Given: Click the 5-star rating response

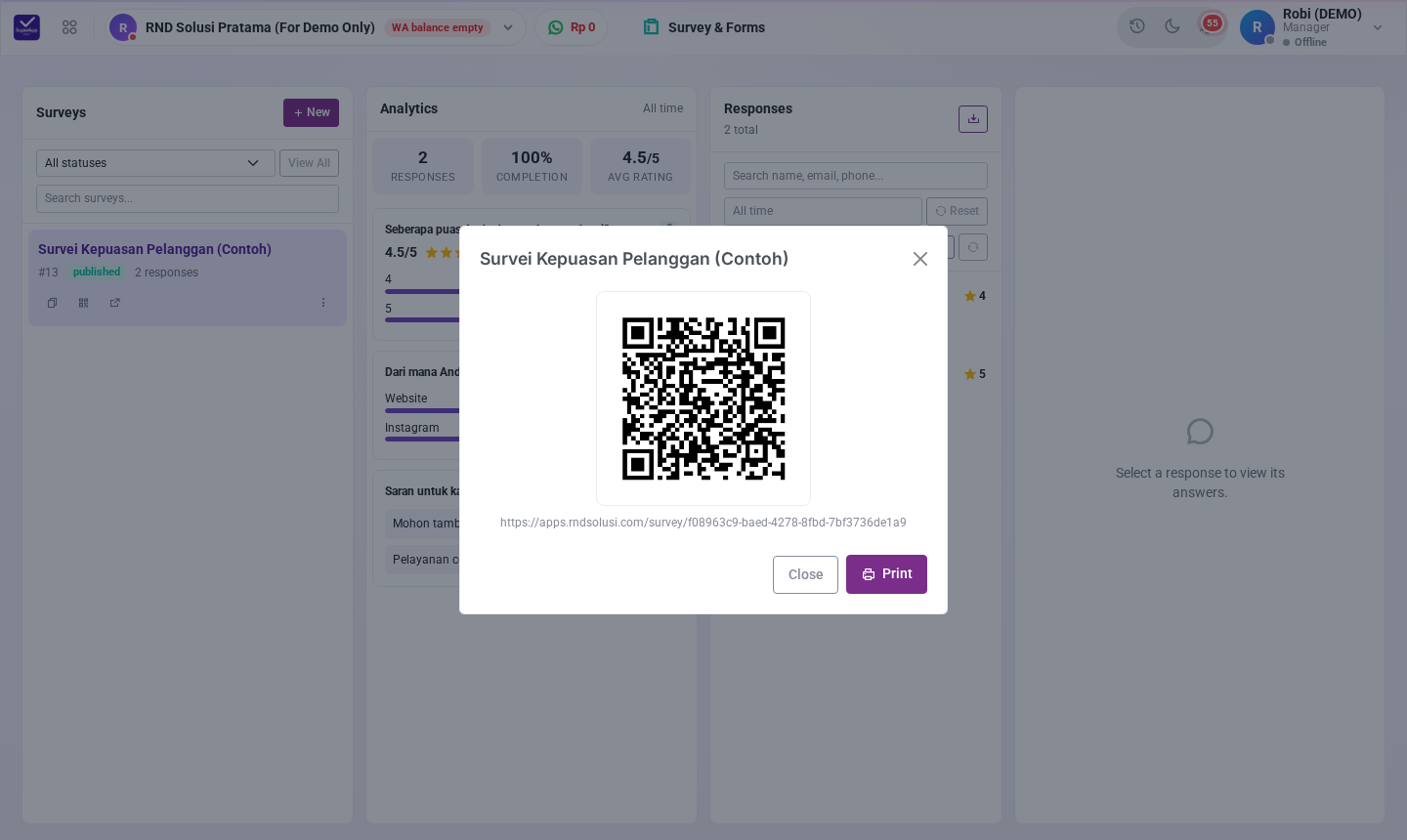Looking at the screenshot, I should point(975,374).
